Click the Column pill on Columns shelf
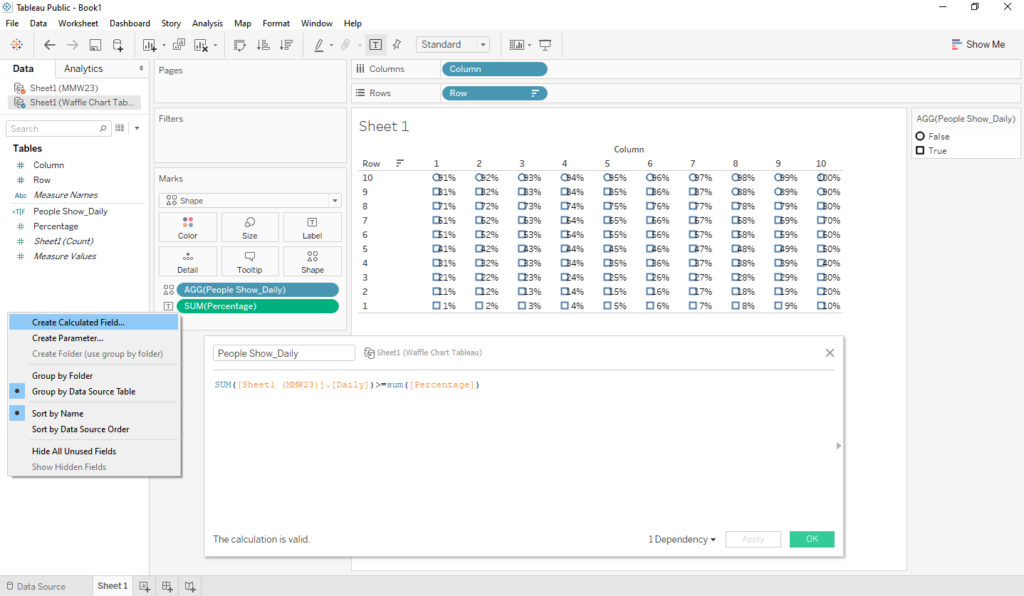The height and width of the screenshot is (596, 1024). point(494,69)
